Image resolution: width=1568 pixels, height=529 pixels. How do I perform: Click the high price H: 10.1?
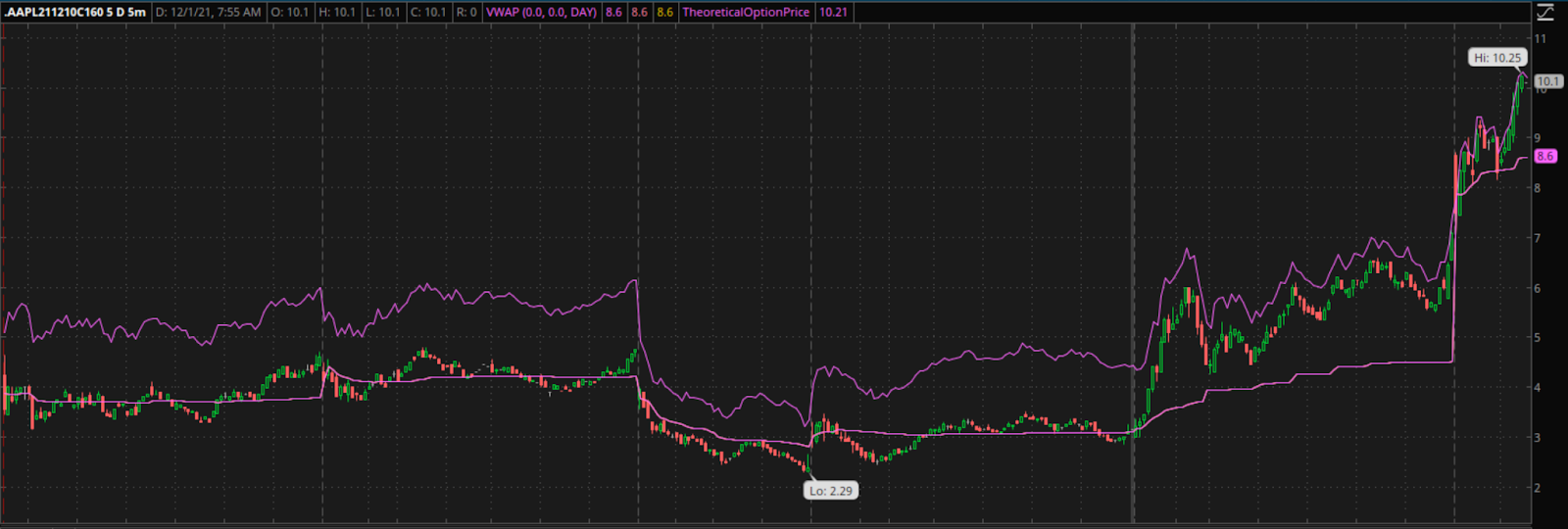pos(337,12)
